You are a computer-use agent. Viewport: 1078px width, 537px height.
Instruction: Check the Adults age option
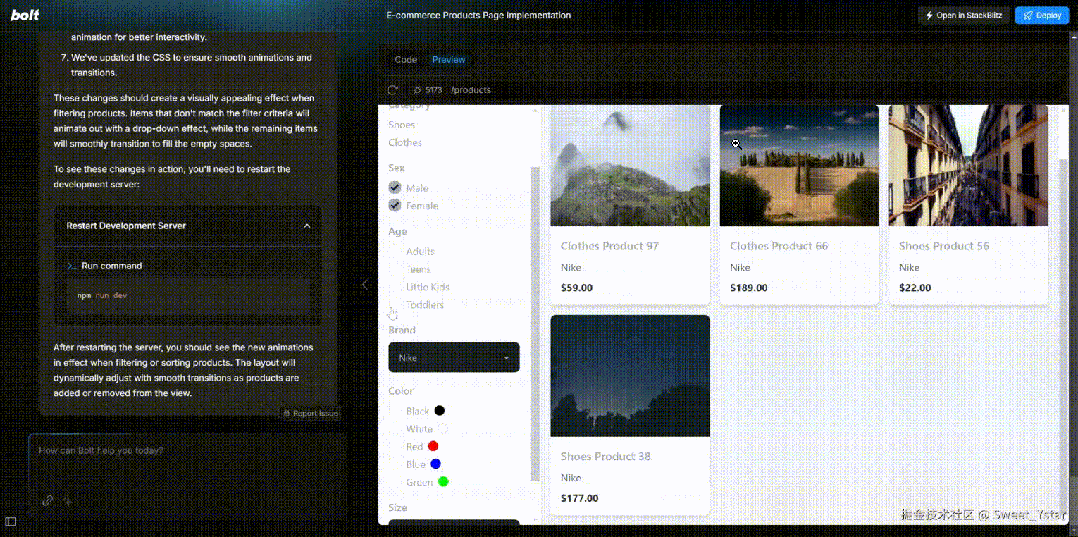point(421,252)
